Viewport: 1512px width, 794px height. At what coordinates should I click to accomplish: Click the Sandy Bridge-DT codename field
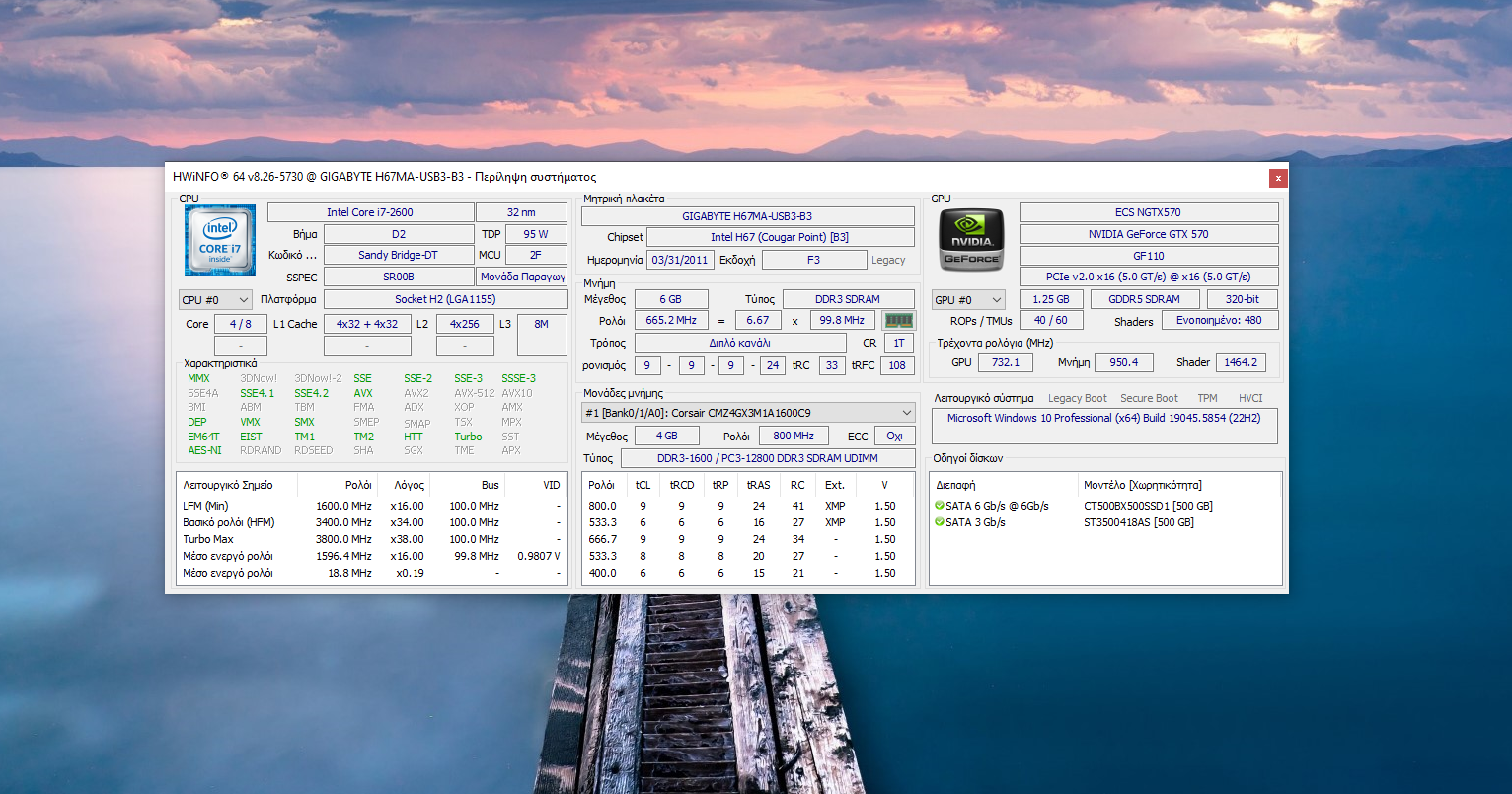(399, 255)
